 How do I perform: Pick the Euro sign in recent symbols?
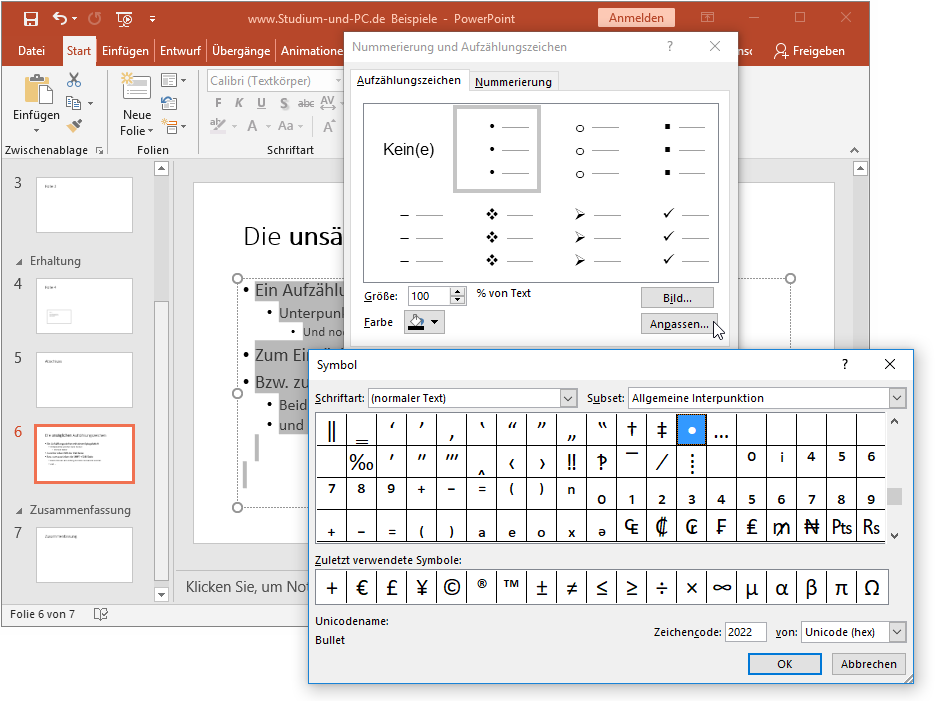(362, 588)
